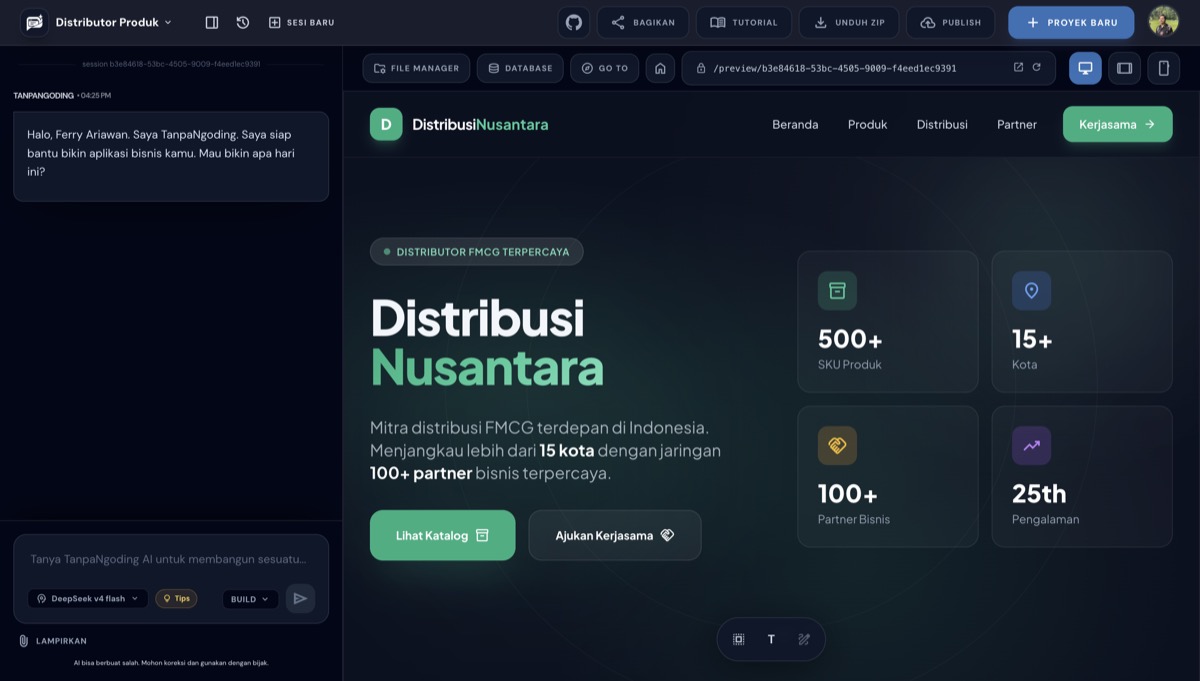Click the Tips lightbulb button
The height and width of the screenshot is (681, 1200).
tap(176, 598)
